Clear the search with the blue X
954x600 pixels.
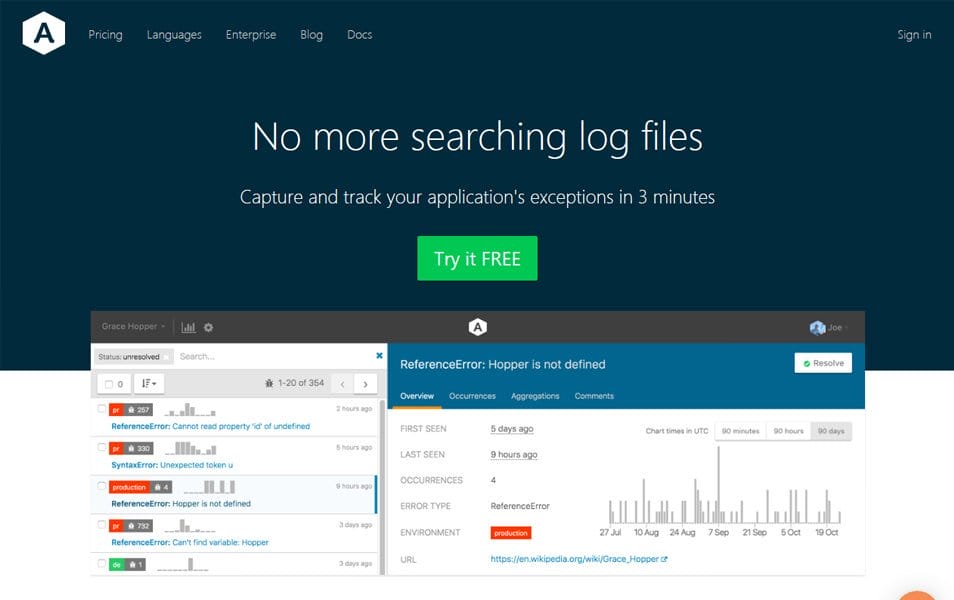[x=379, y=356]
